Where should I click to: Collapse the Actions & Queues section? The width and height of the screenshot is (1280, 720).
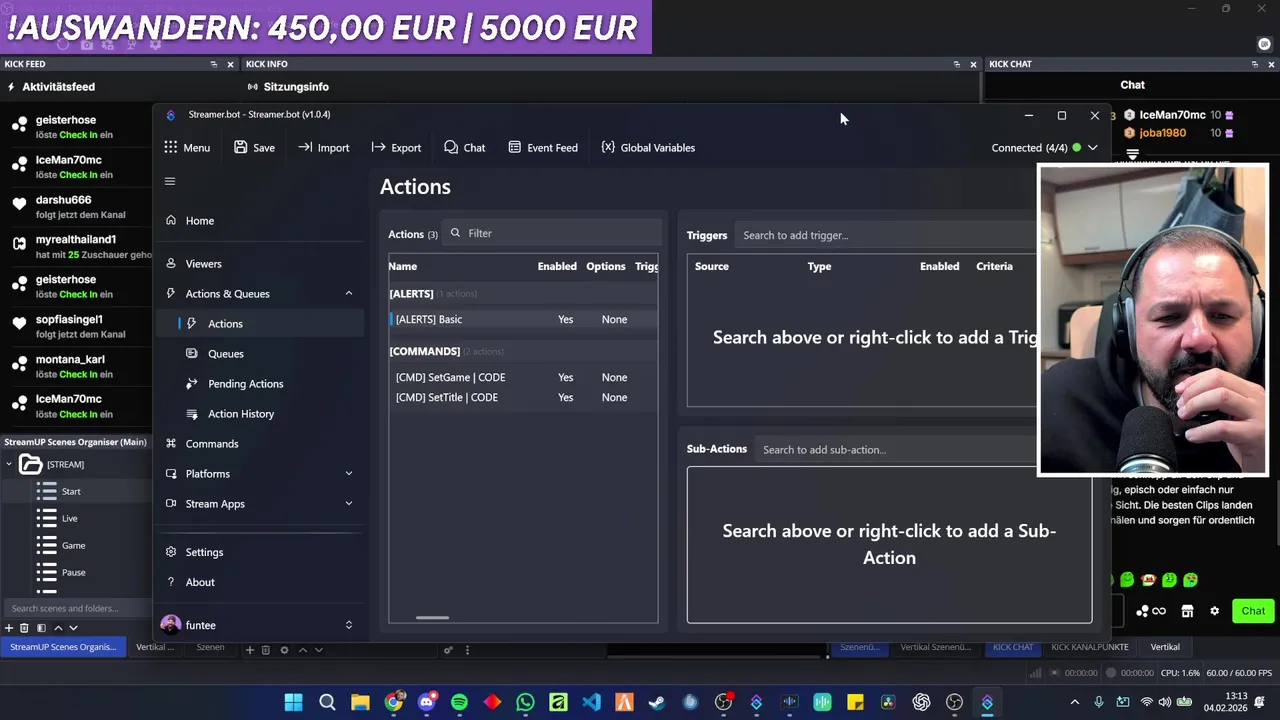click(x=348, y=294)
